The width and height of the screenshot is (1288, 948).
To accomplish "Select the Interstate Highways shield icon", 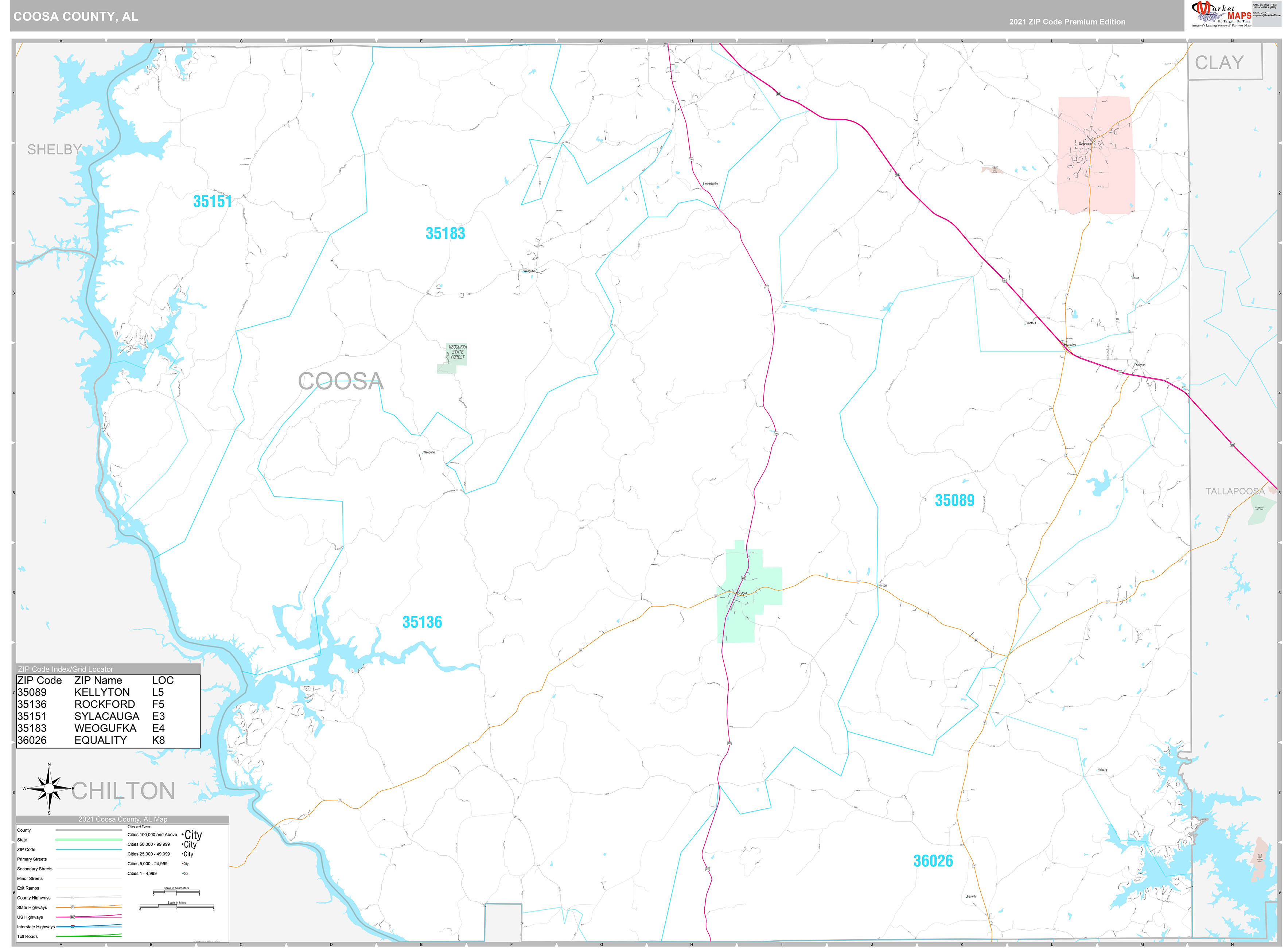I will [x=73, y=927].
